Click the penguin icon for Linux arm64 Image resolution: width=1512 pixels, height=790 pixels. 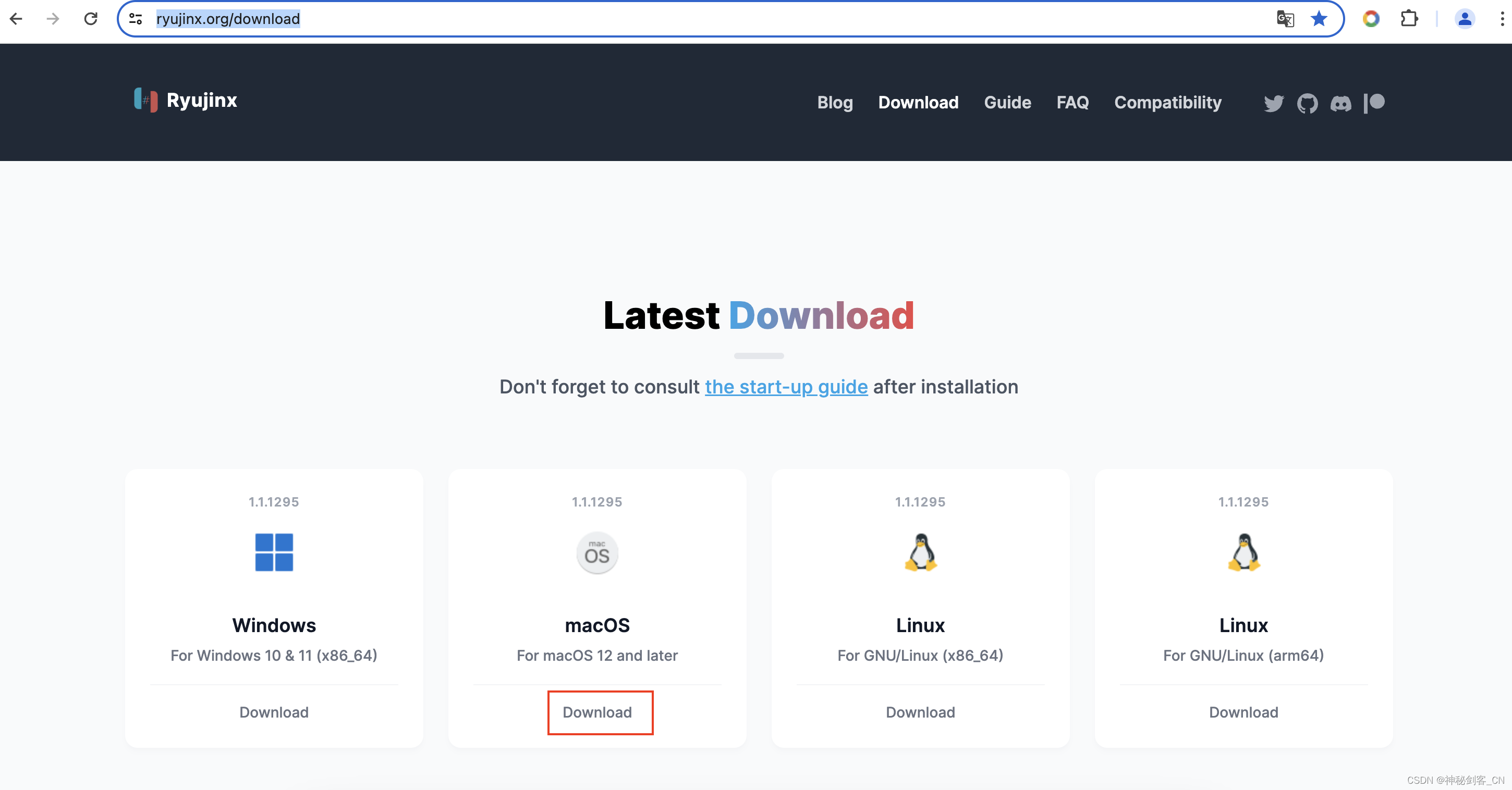(x=1244, y=552)
